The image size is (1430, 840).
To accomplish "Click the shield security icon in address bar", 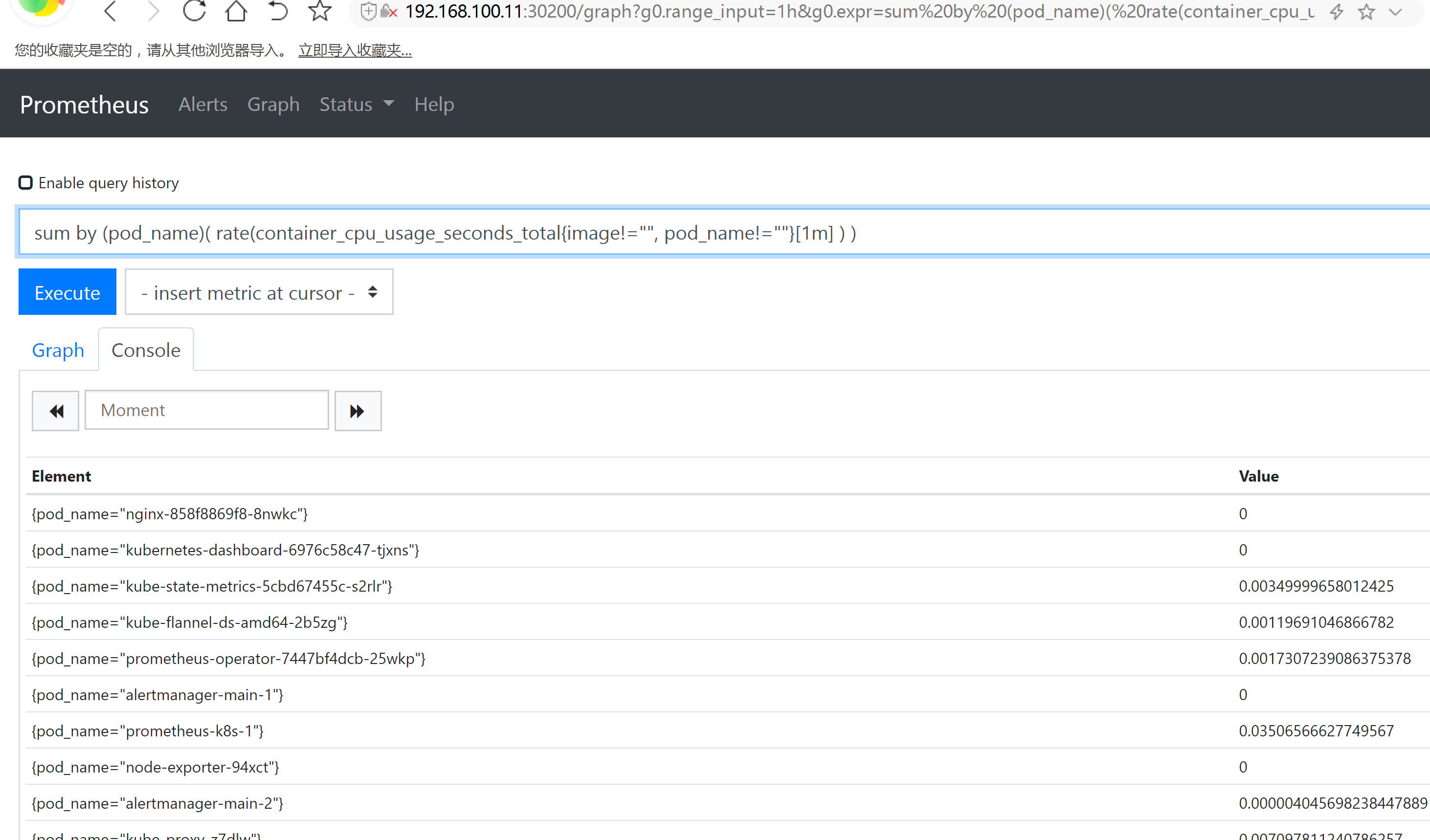I will 368,11.
